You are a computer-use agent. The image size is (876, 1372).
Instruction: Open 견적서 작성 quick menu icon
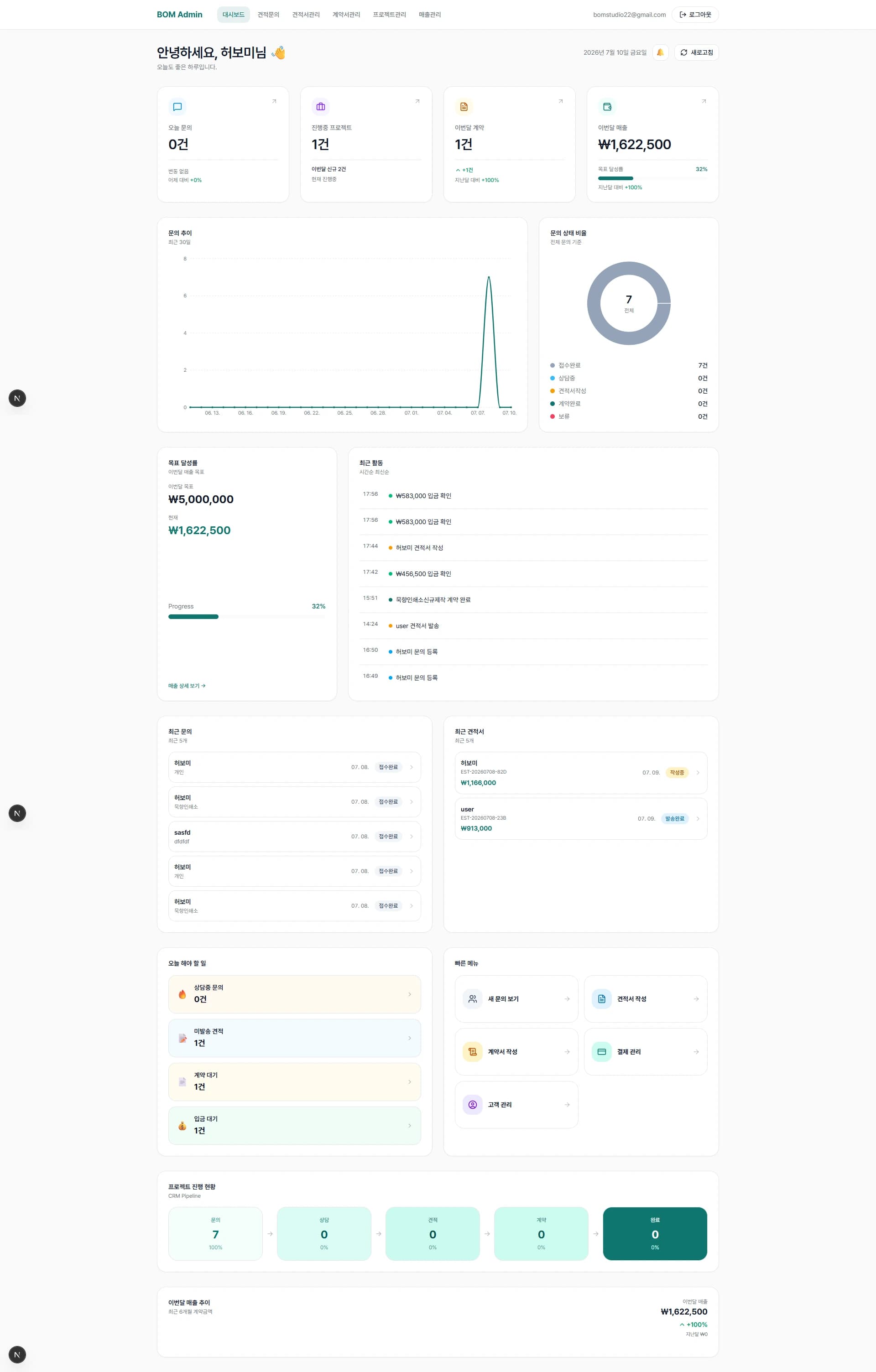coord(601,999)
